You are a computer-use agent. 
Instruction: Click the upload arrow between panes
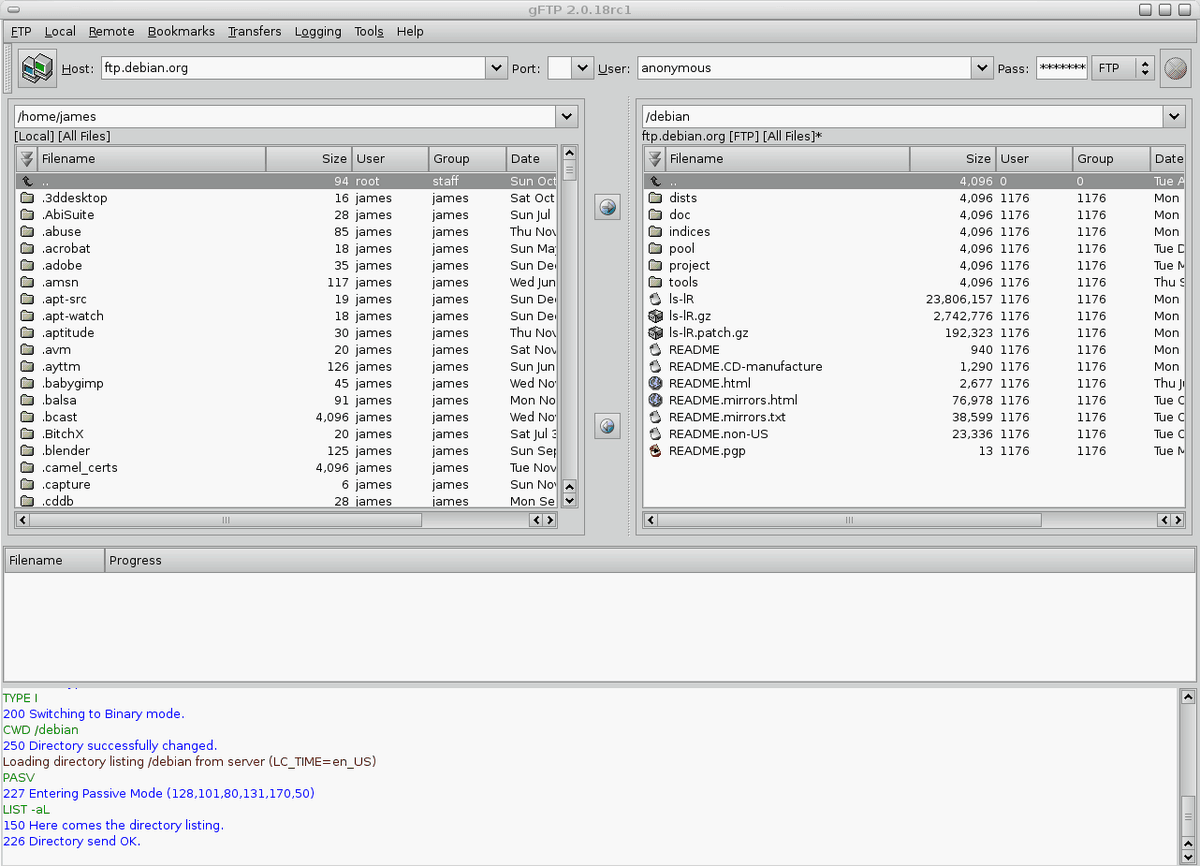[607, 207]
